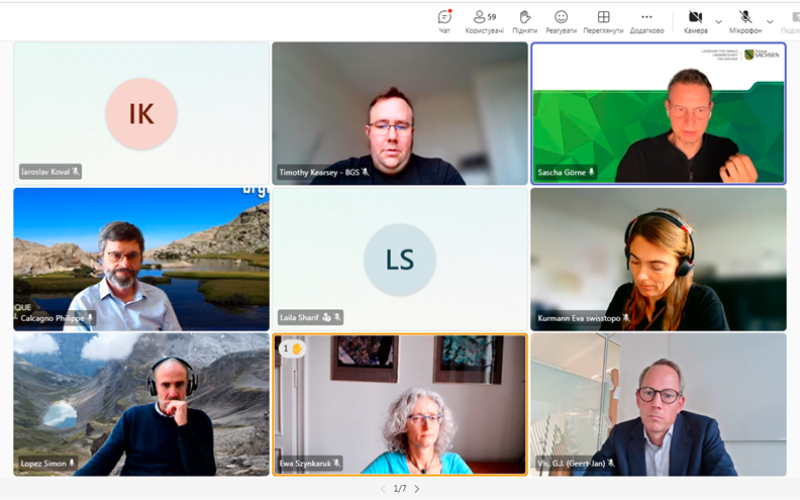800x500 pixels.
Task: Select Lopez Simon's video tile
Action: (141, 405)
